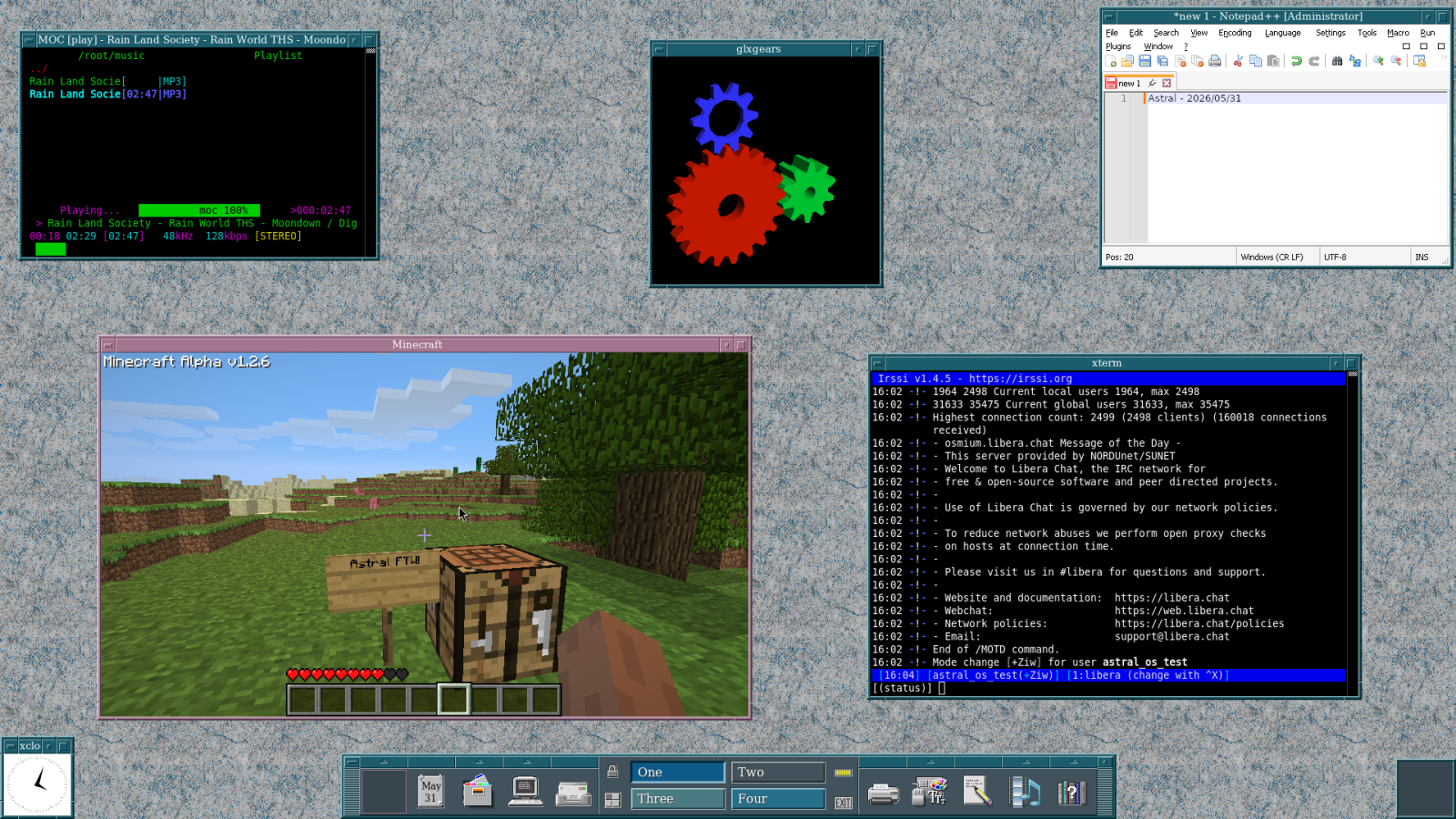Click the Zoom Out icon in Notepad++
This screenshot has height=819, width=1456.
1396,61
